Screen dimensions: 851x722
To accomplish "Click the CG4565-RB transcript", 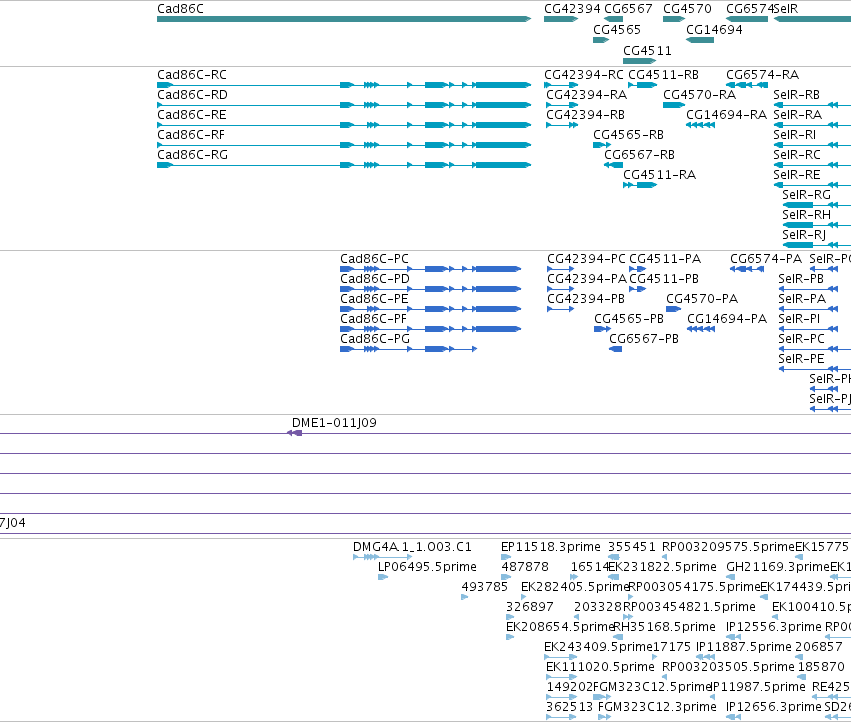I will click(602, 145).
